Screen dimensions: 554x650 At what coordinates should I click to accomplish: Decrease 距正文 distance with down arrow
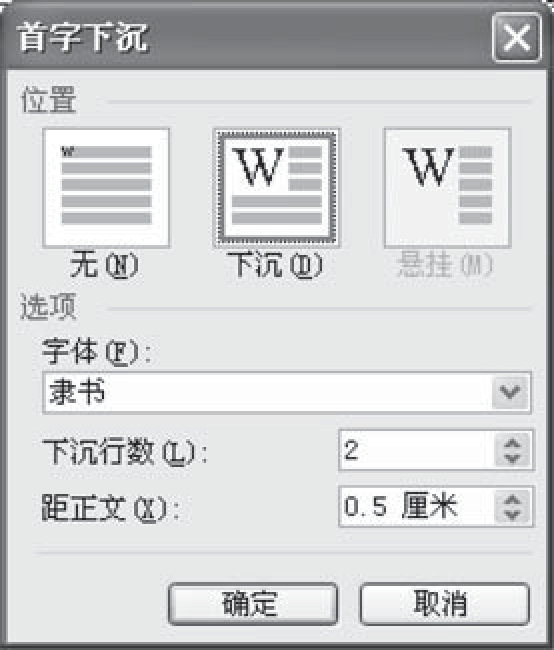click(513, 515)
